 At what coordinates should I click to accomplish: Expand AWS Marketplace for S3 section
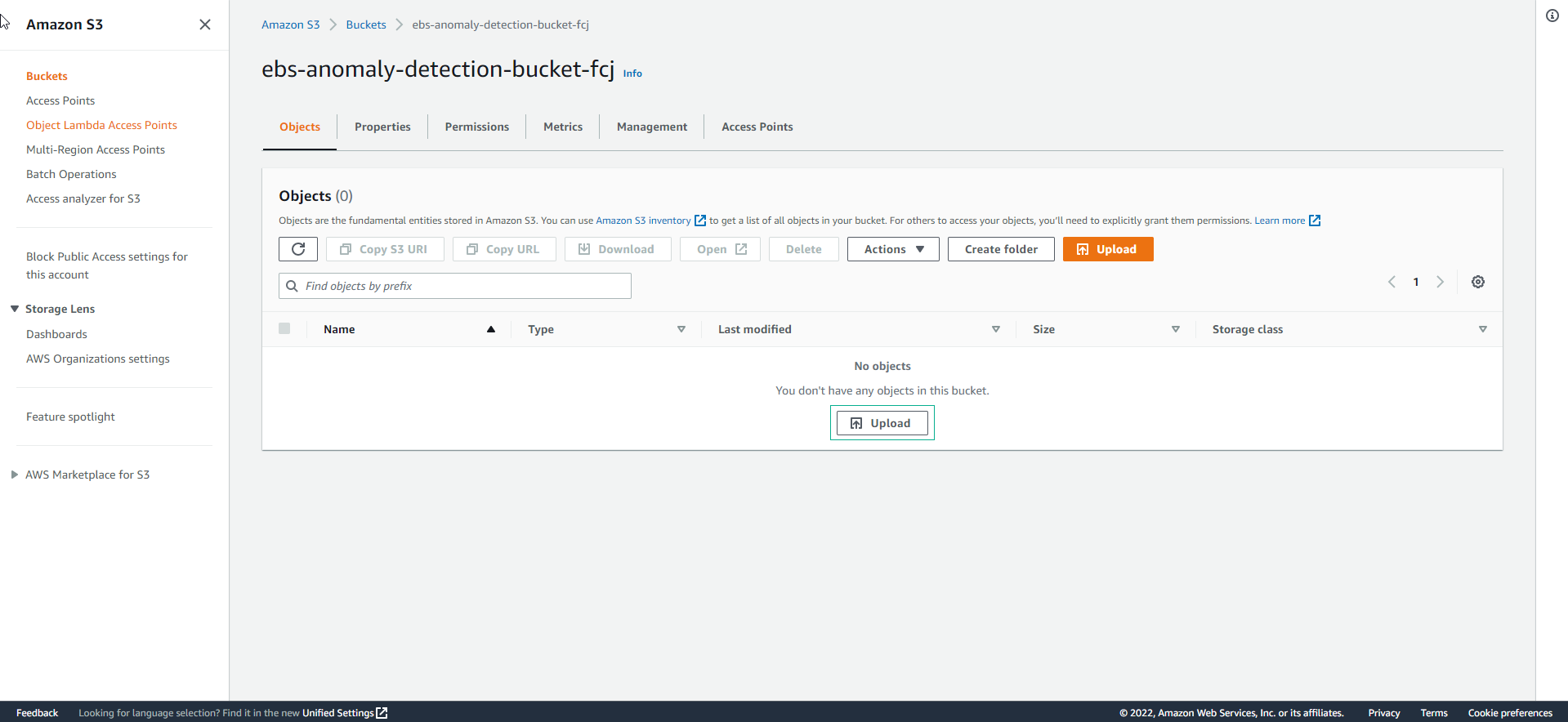tap(15, 475)
